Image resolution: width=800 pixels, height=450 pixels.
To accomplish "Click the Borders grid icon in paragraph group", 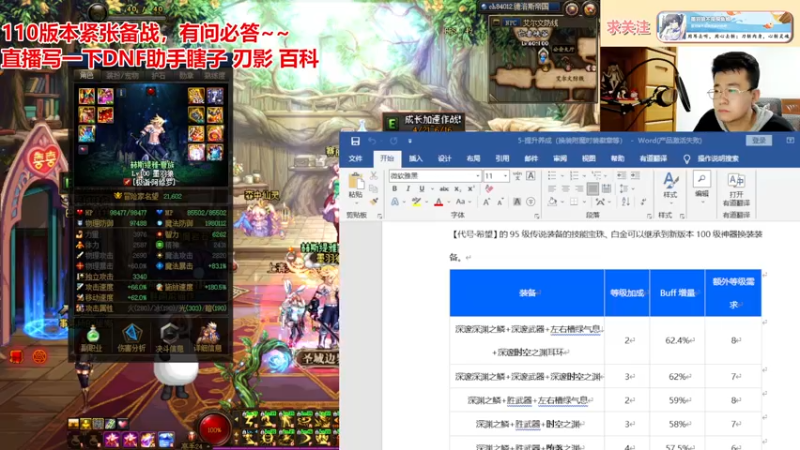I will coord(574,202).
